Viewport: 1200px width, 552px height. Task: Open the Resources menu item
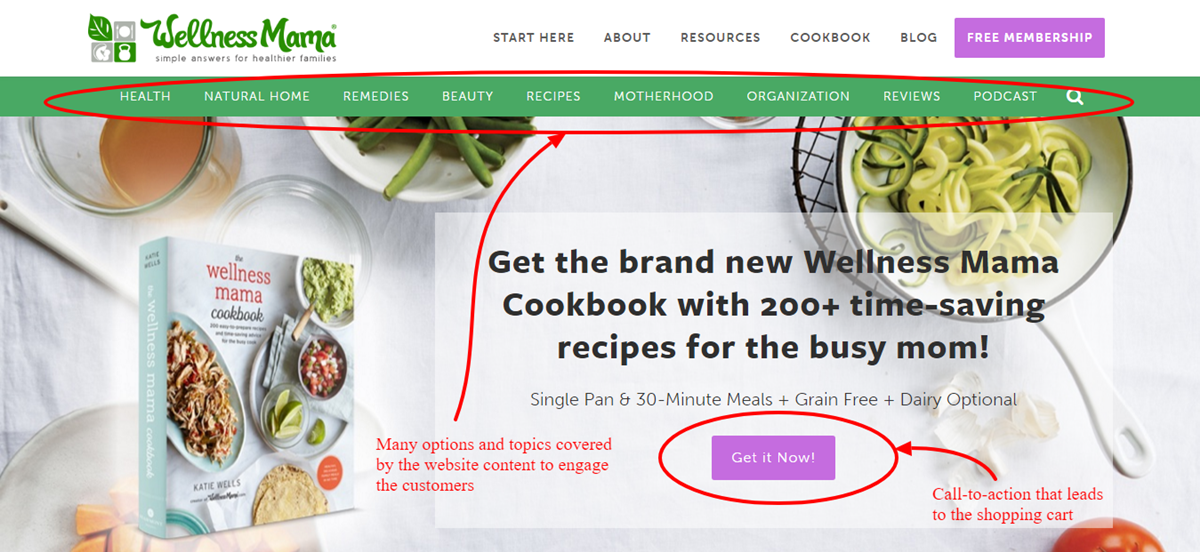coord(720,38)
